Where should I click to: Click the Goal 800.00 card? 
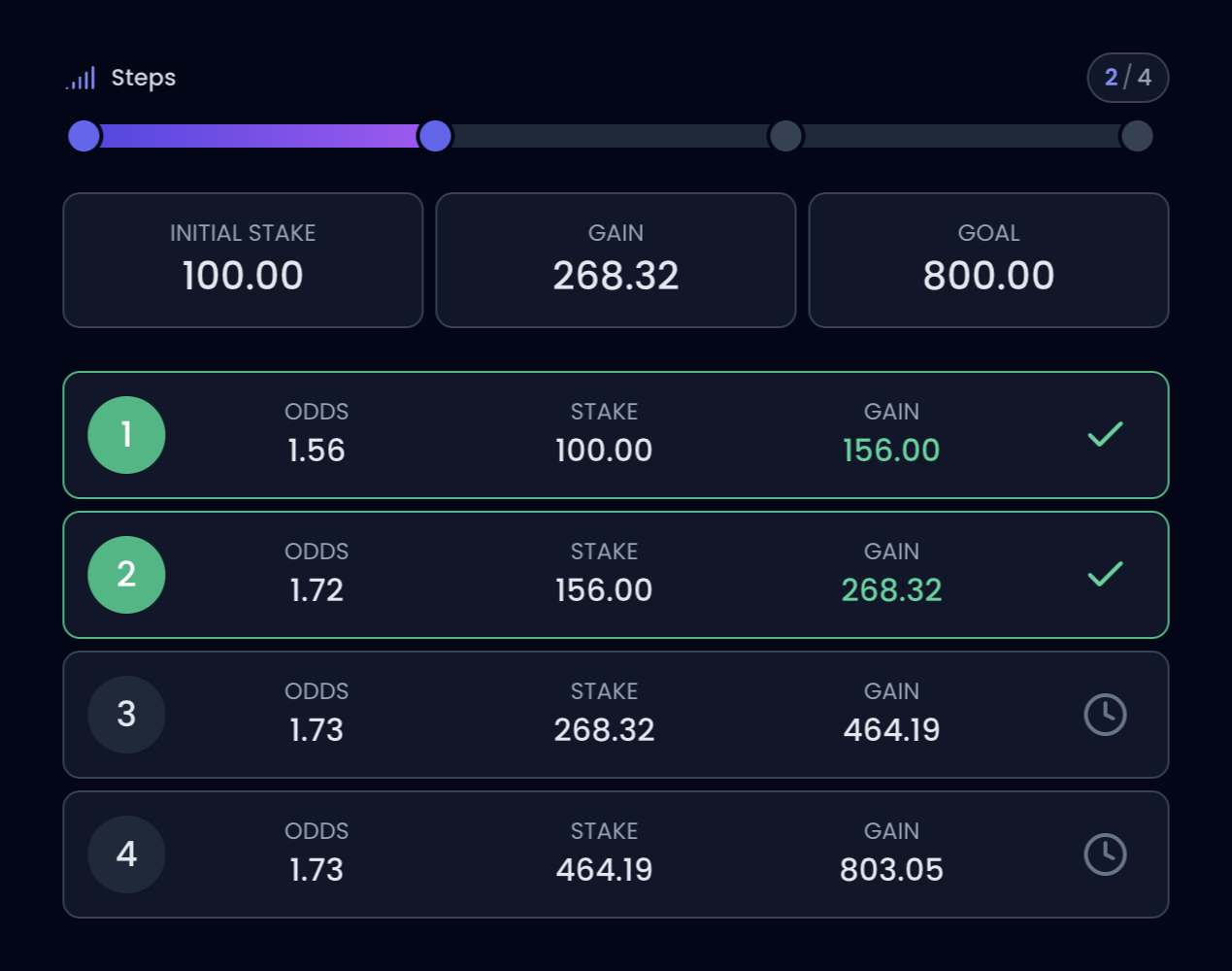click(988, 260)
